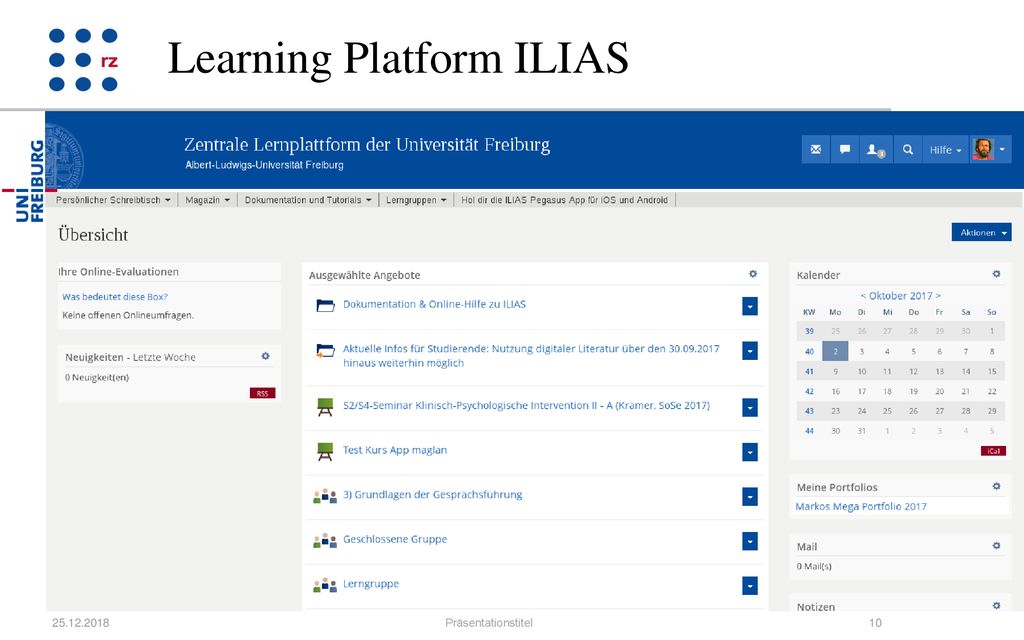Open the Hilfe dropdown in header
Image resolution: width=1024 pixels, height=640 pixels.
point(946,150)
